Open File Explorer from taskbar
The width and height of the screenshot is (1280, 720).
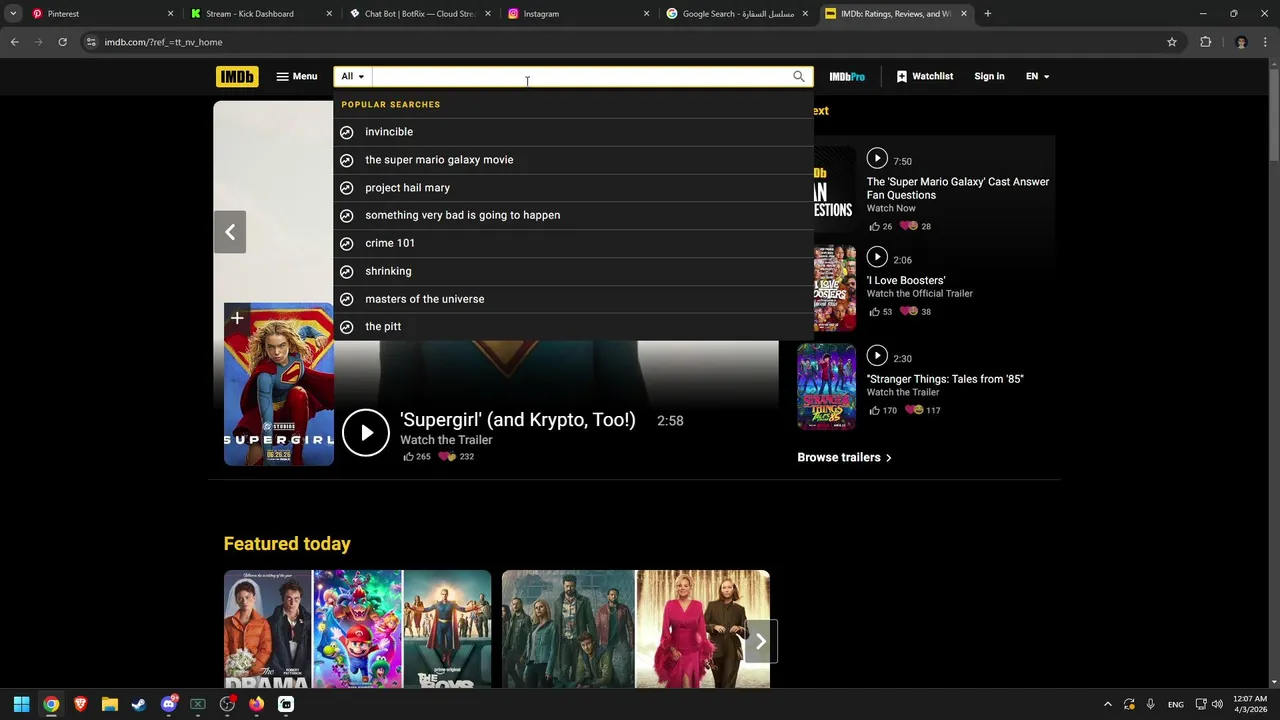110,704
